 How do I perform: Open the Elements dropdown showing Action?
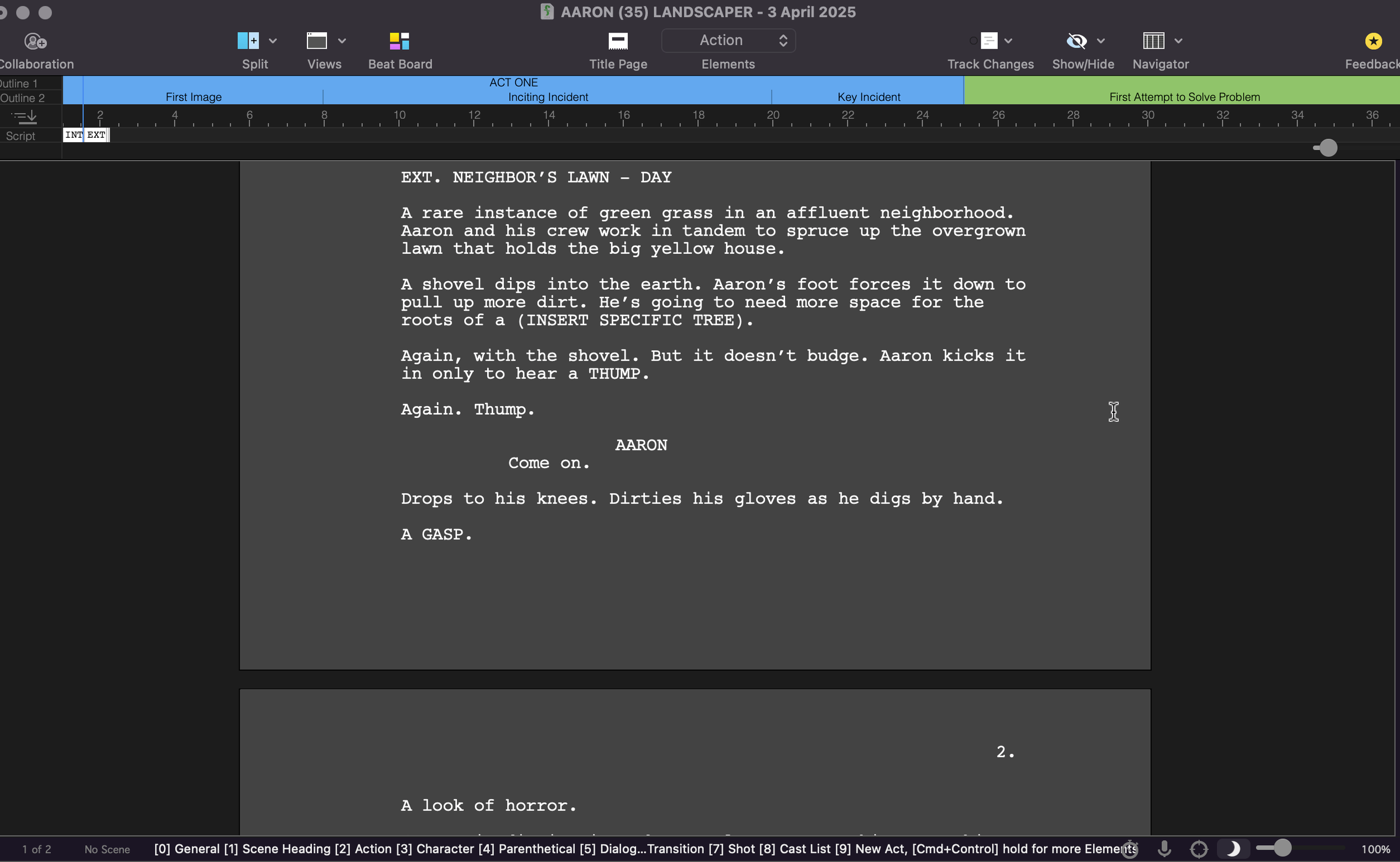(728, 40)
